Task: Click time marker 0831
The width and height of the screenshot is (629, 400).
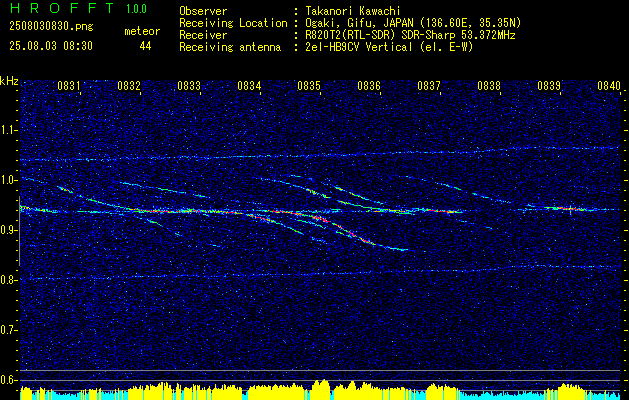Action: click(69, 86)
